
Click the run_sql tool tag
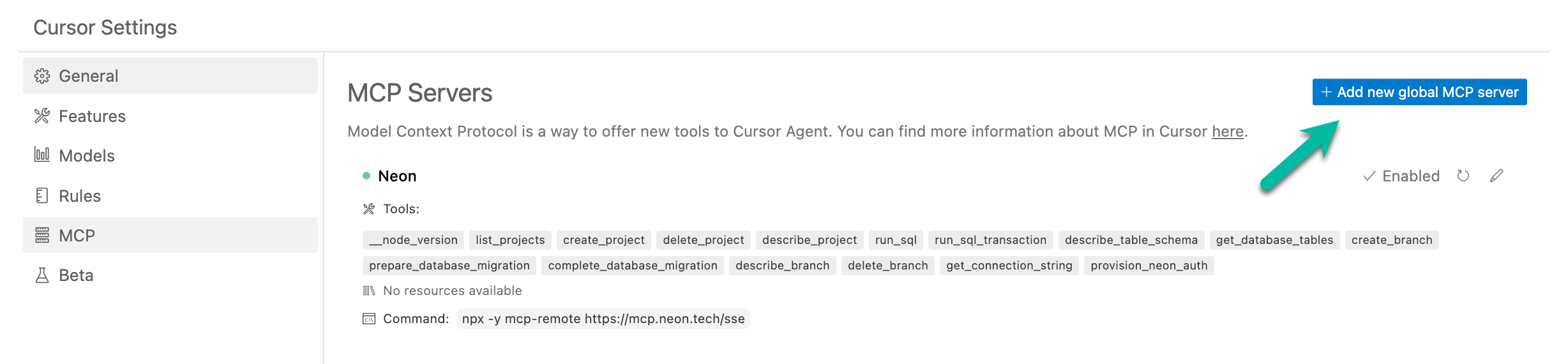coord(896,240)
